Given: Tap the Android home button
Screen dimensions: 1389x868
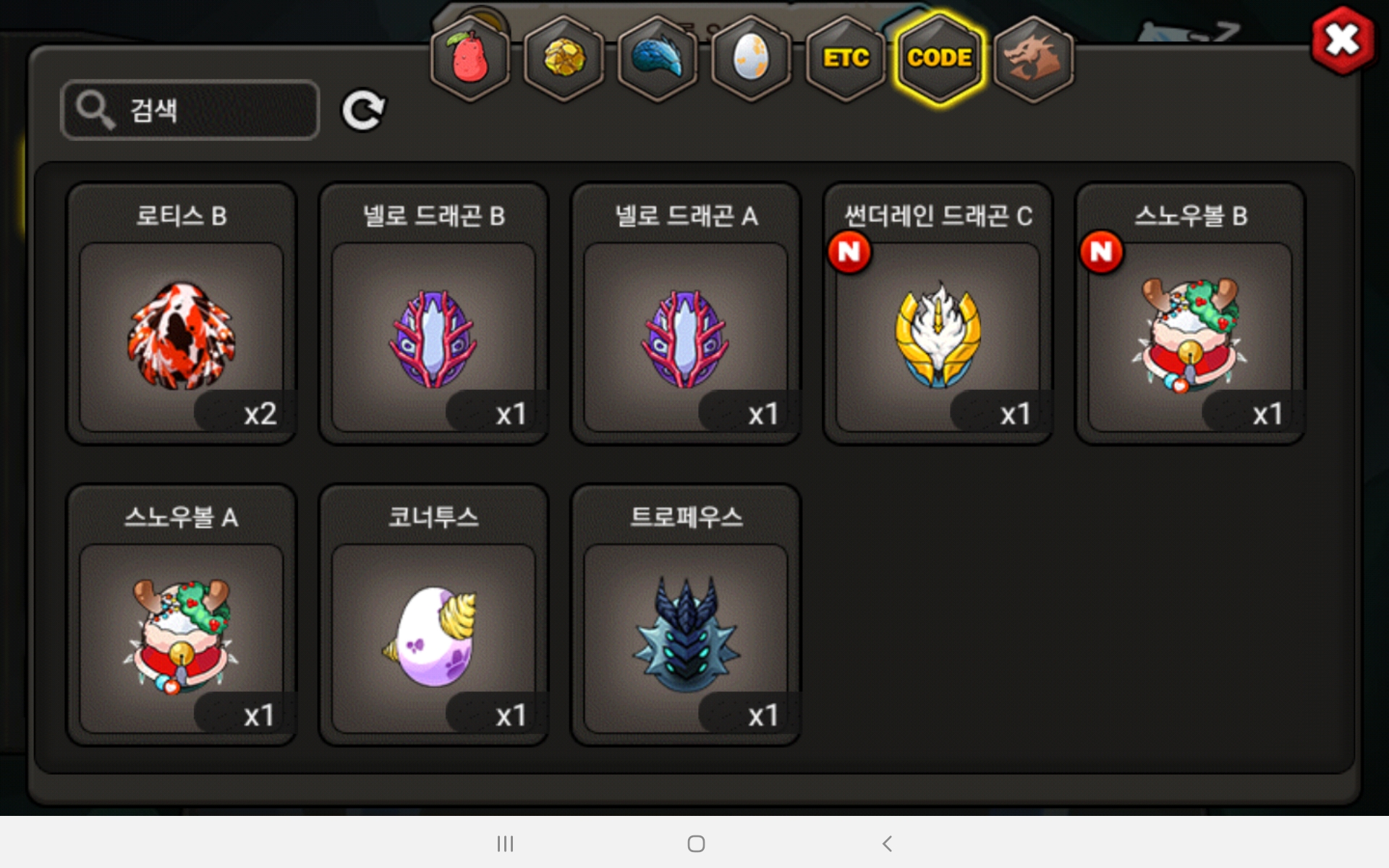Looking at the screenshot, I should click(696, 843).
